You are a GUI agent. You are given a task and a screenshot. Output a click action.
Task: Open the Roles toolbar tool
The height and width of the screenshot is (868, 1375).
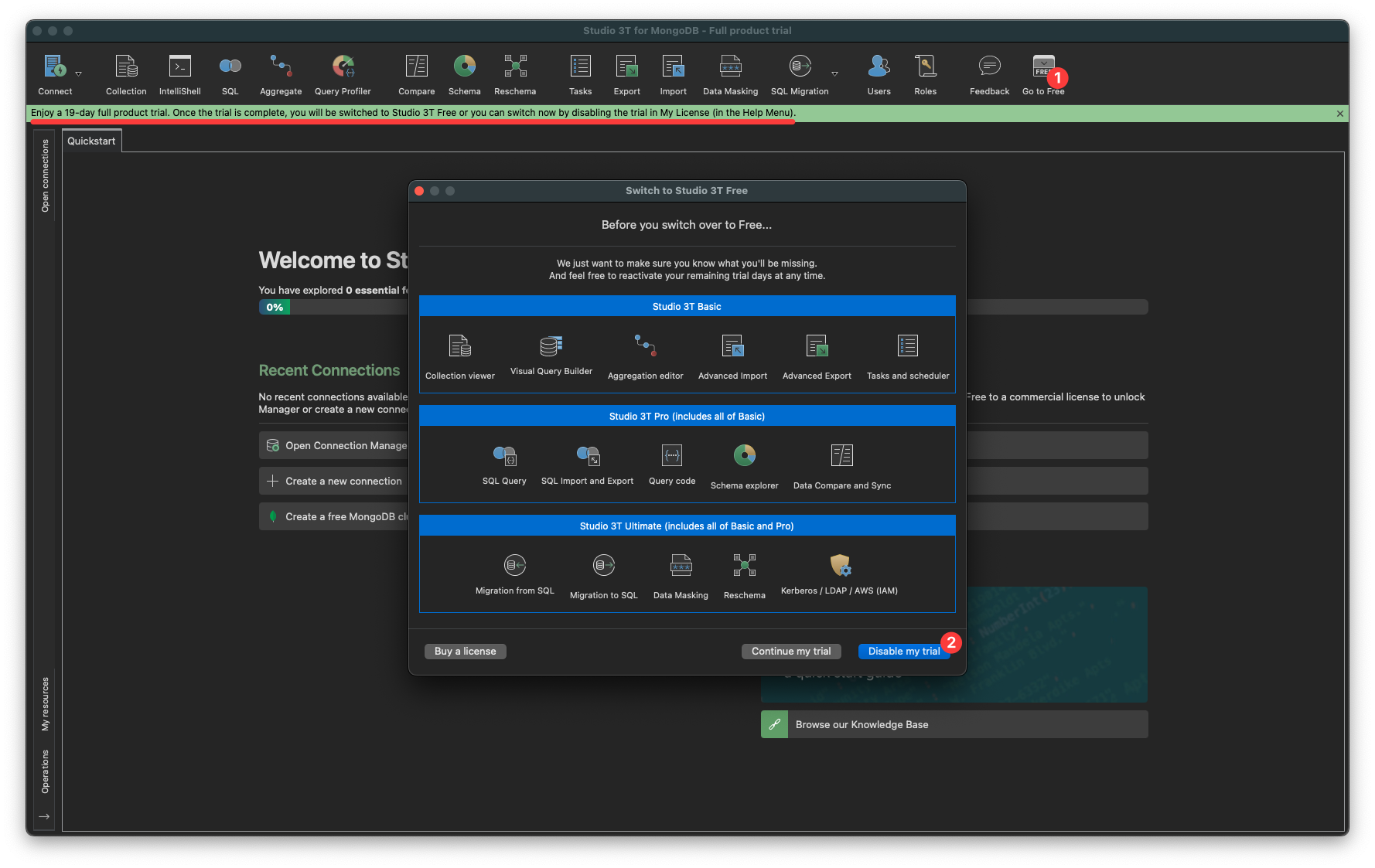pyautogui.click(x=925, y=74)
